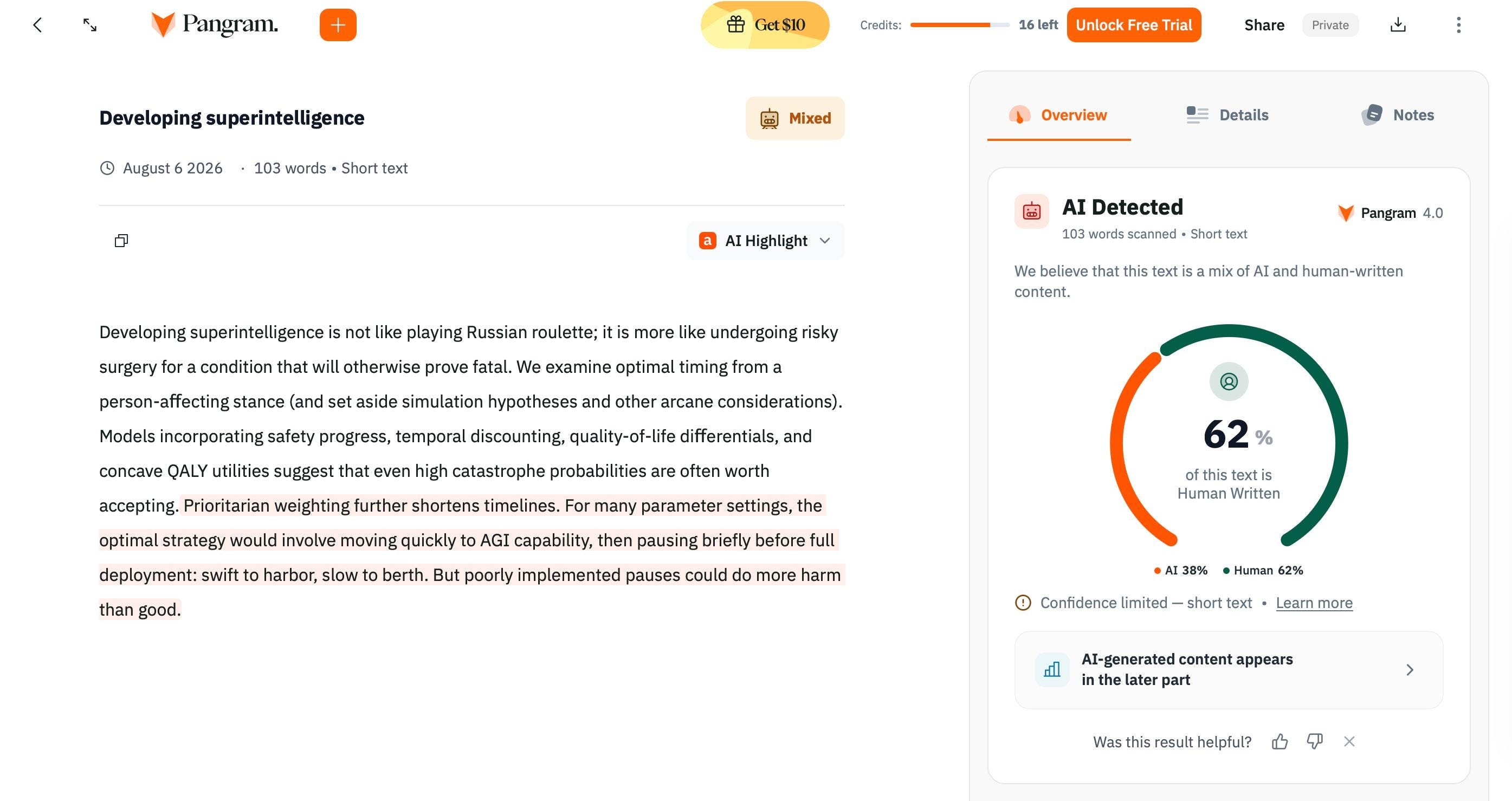Click the '62 %' score in gauge
This screenshot has height=801, width=1512.
click(x=1238, y=434)
